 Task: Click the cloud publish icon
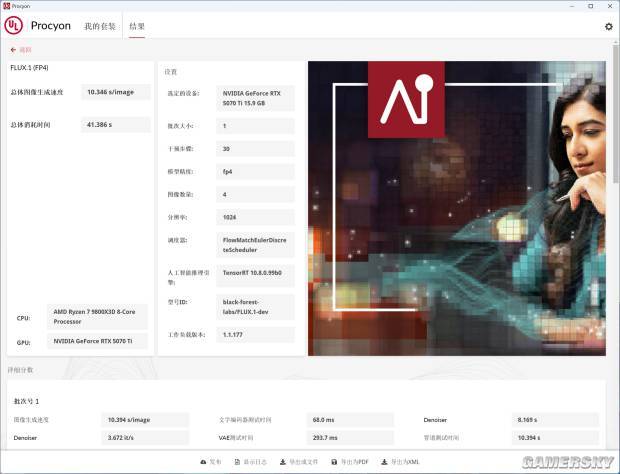tap(203, 462)
